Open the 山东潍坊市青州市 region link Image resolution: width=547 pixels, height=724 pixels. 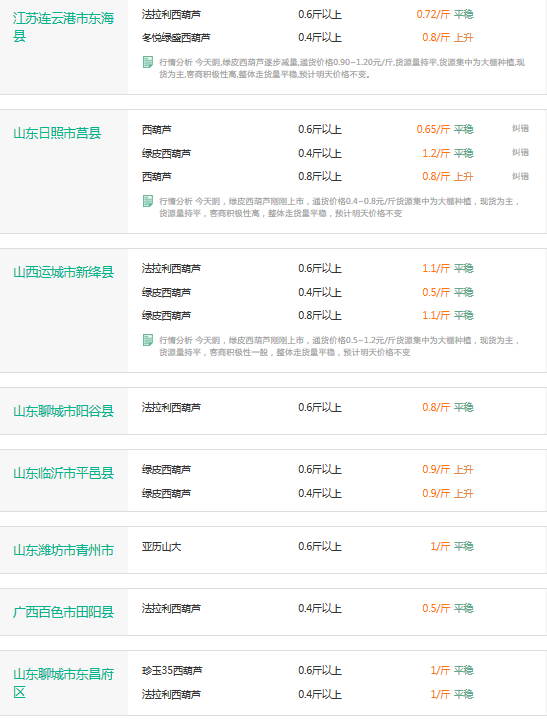(x=63, y=550)
